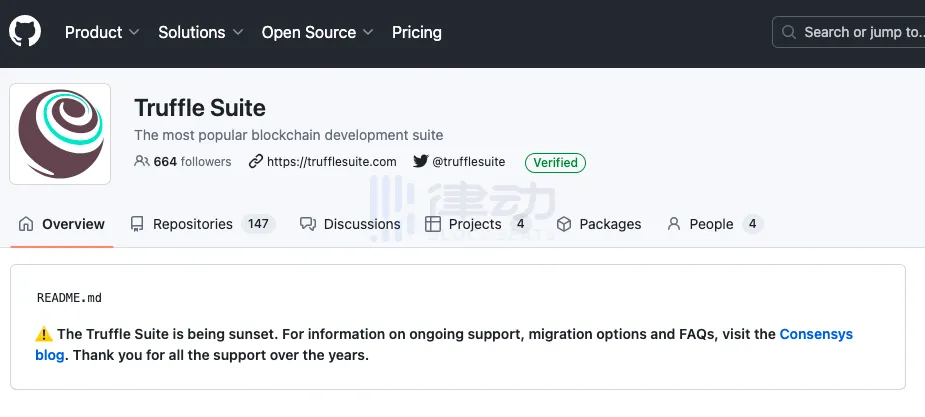The height and width of the screenshot is (417, 925).
Task: Click the Open Source menu chevron arrow
Action: [x=368, y=32]
